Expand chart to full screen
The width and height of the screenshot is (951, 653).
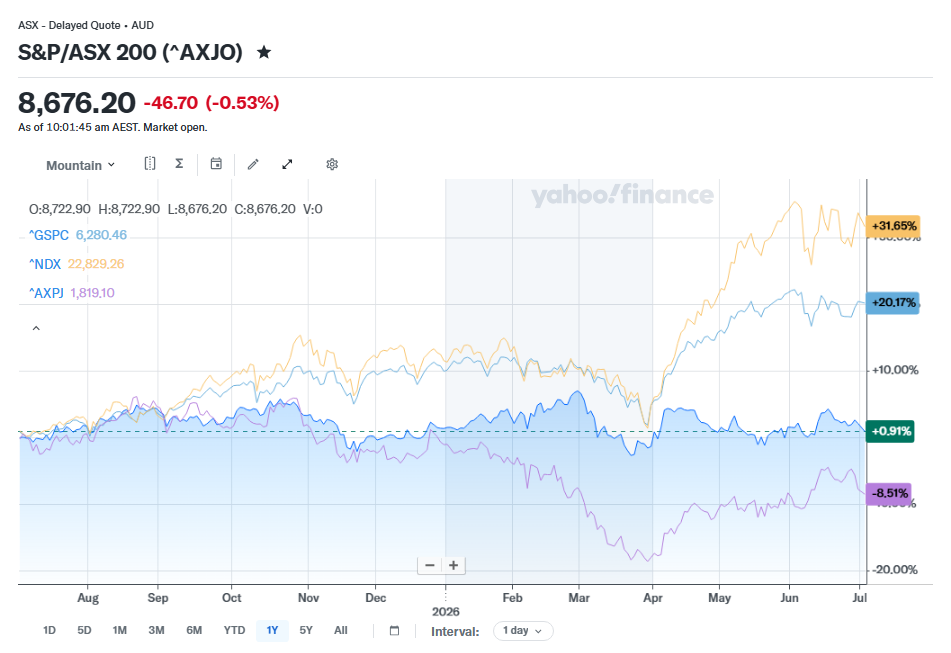(x=287, y=164)
